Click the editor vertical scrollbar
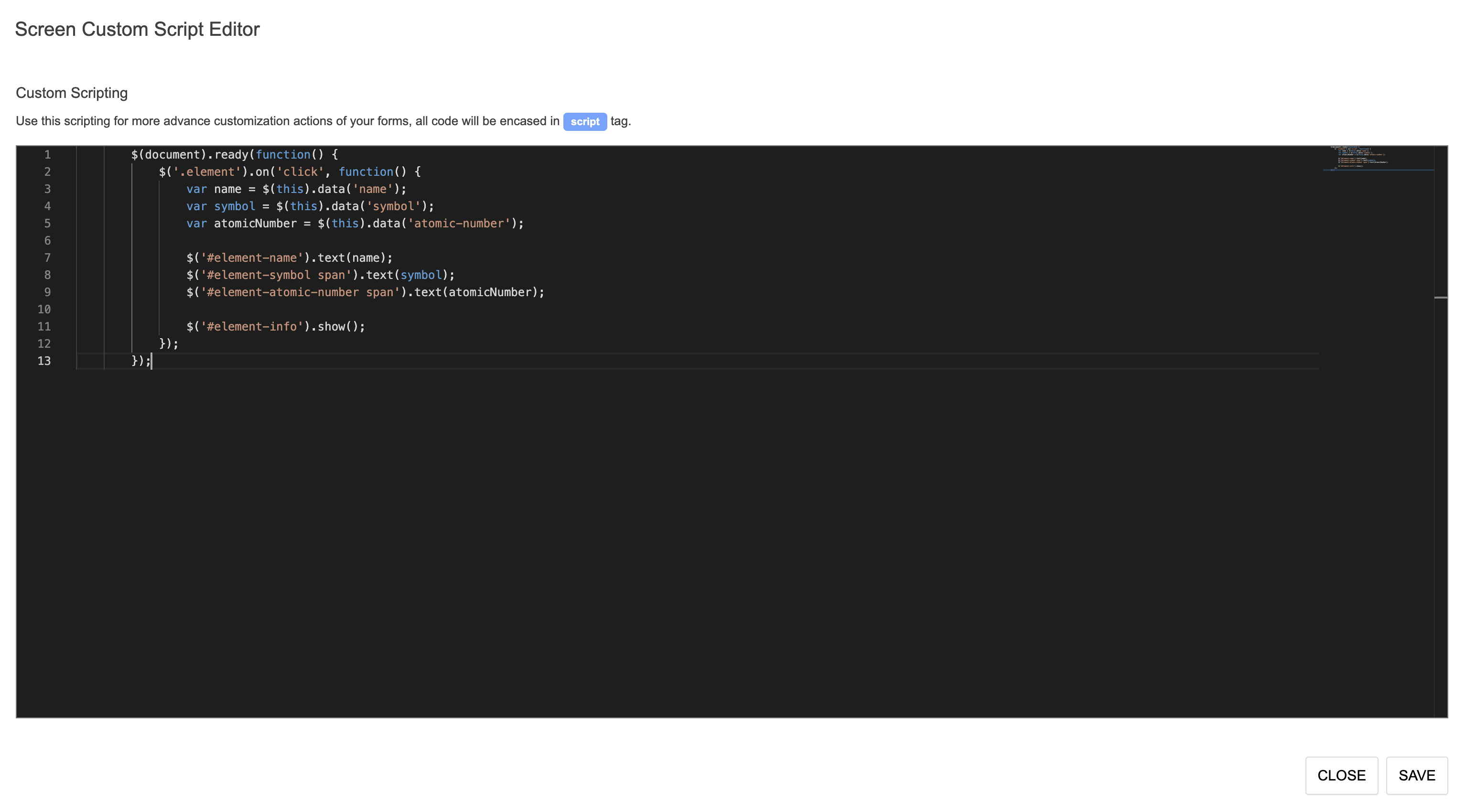 click(1440, 431)
